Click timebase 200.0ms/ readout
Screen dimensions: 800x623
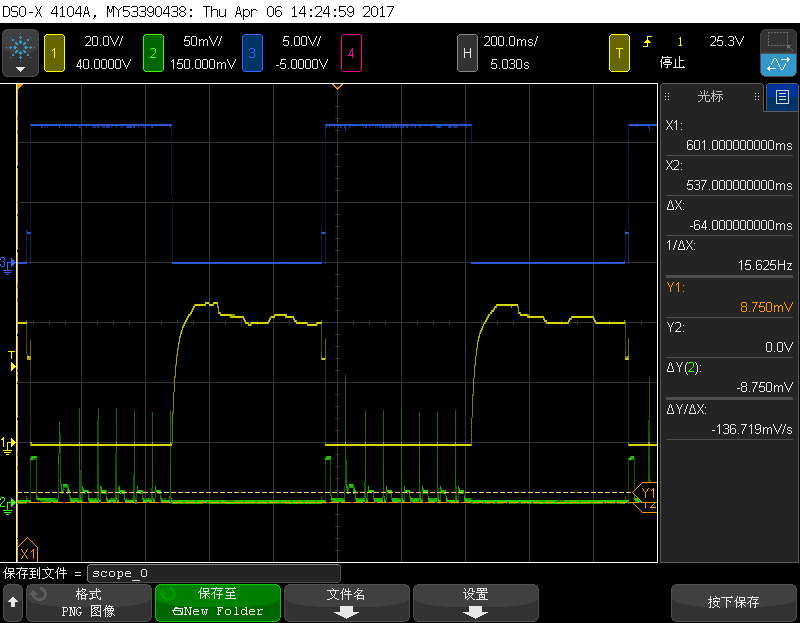(x=510, y=41)
